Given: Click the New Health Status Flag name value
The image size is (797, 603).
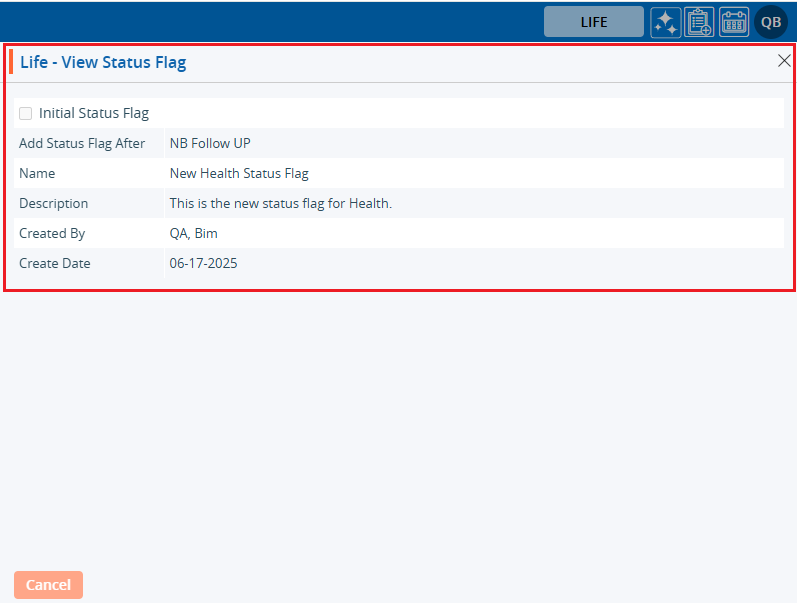Looking at the screenshot, I should click(239, 173).
